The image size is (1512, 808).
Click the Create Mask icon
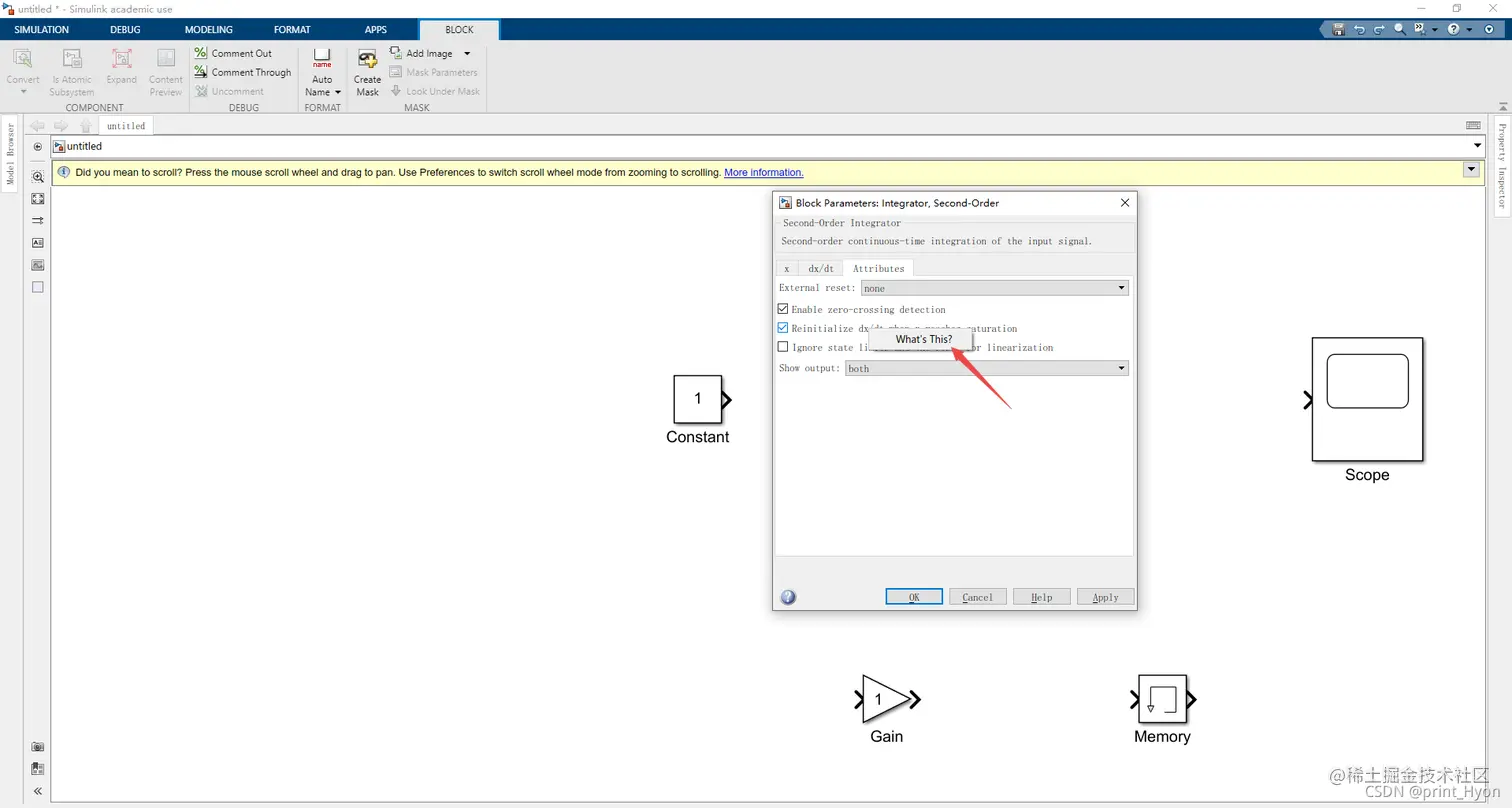click(367, 59)
